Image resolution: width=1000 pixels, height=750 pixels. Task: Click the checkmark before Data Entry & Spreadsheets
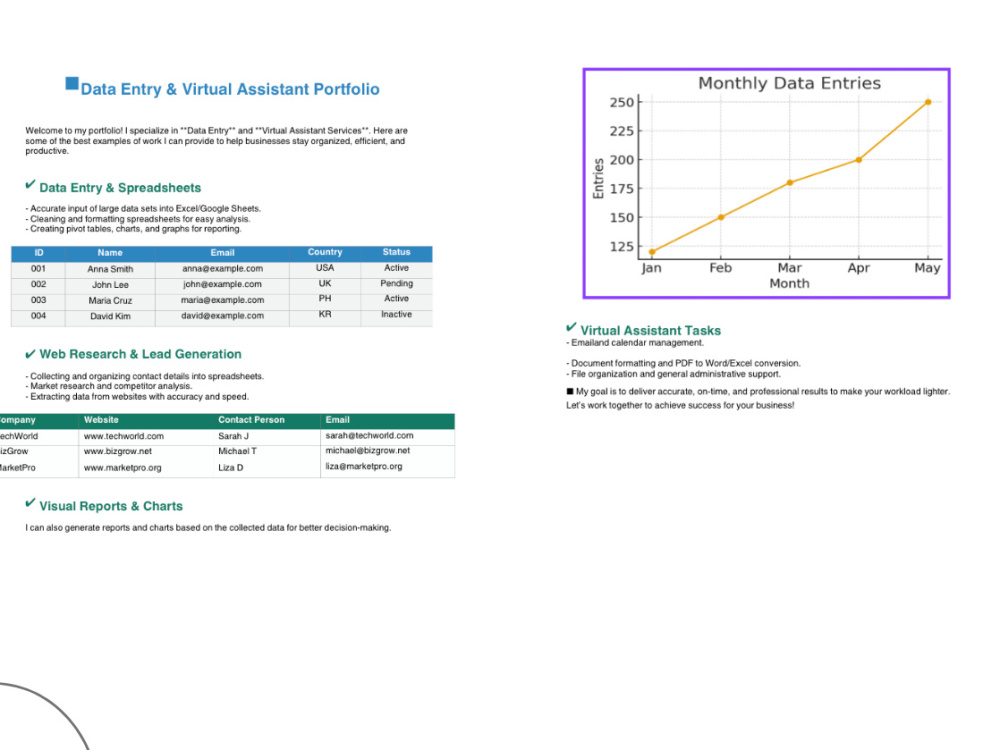tap(30, 185)
